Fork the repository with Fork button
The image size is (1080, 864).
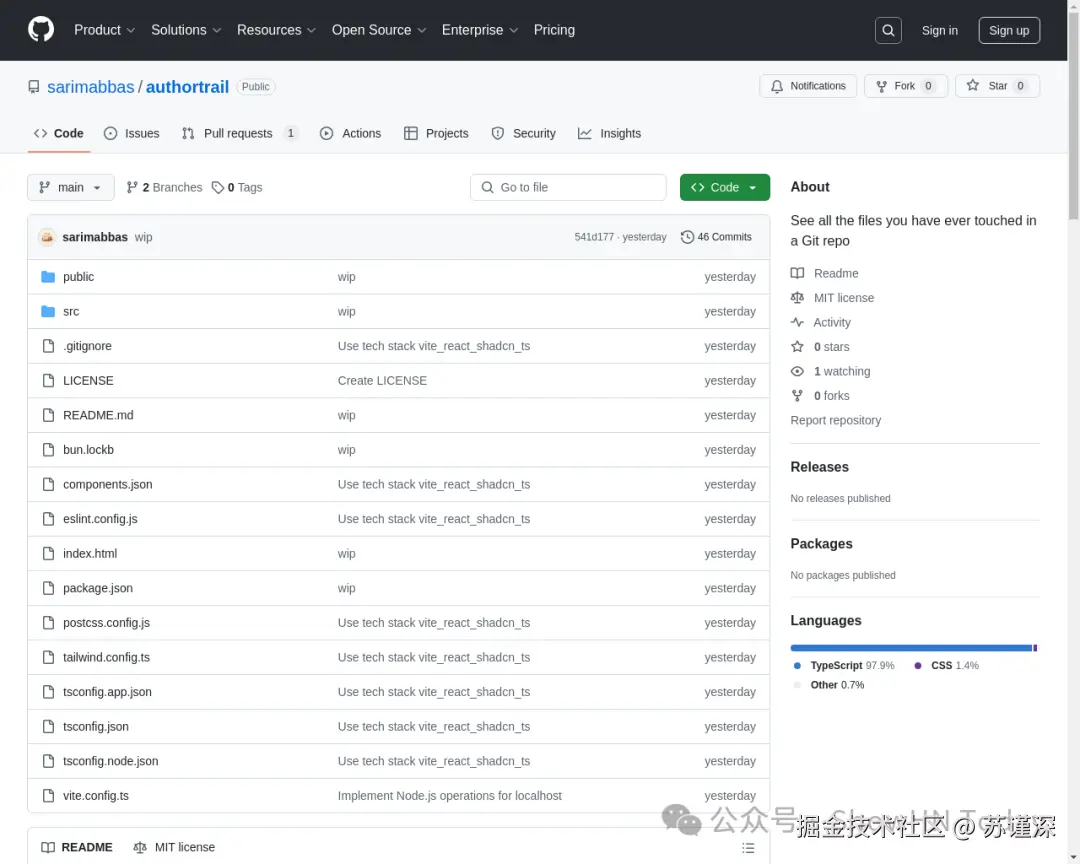click(x=906, y=86)
